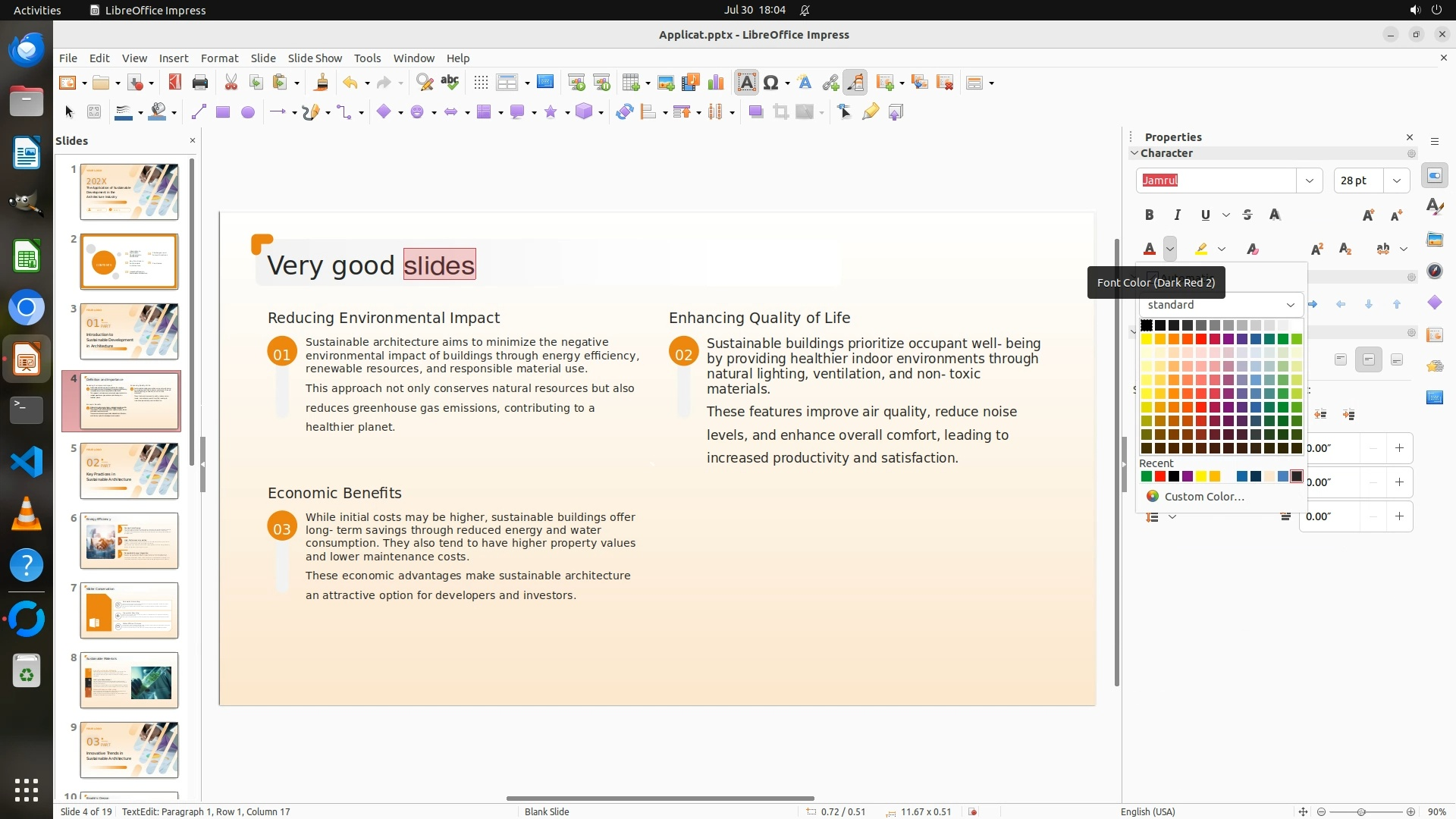Open the Styles sidebar deck
The image size is (1456, 819).
pyautogui.click(x=1434, y=207)
